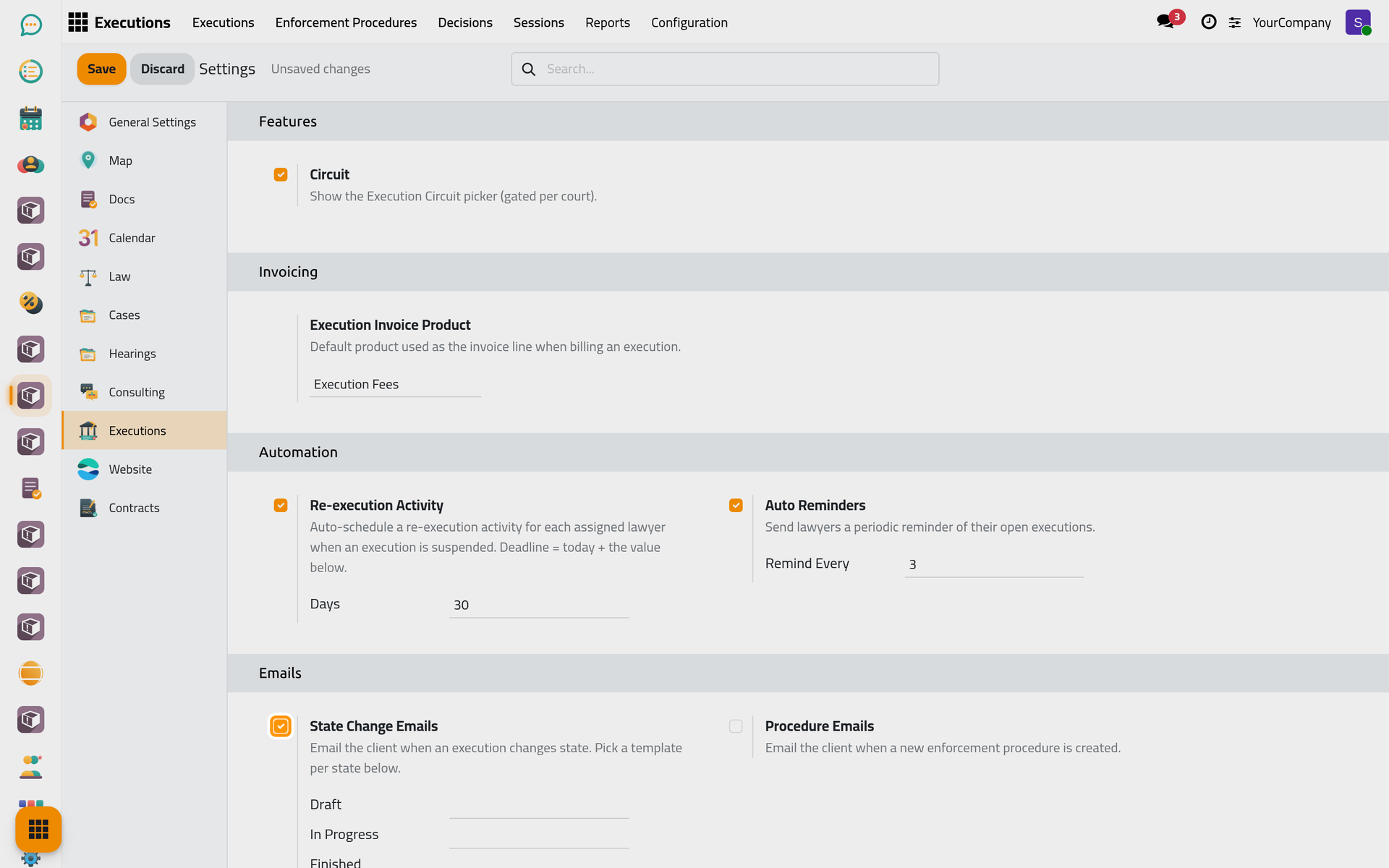Click the Remind Every value field
The width and height of the screenshot is (1389, 868).
click(x=994, y=565)
